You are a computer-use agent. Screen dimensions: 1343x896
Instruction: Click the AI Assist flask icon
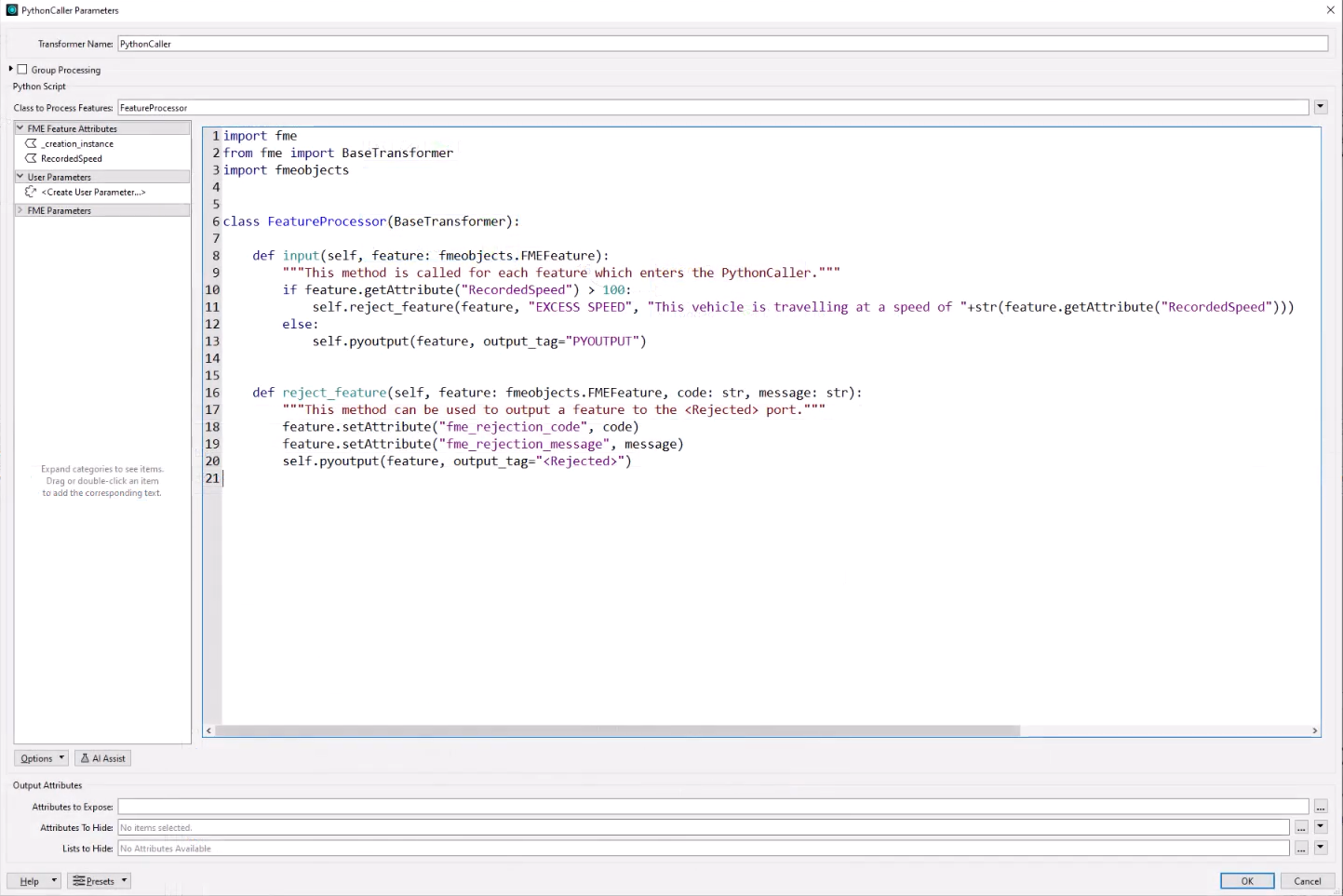(x=85, y=758)
